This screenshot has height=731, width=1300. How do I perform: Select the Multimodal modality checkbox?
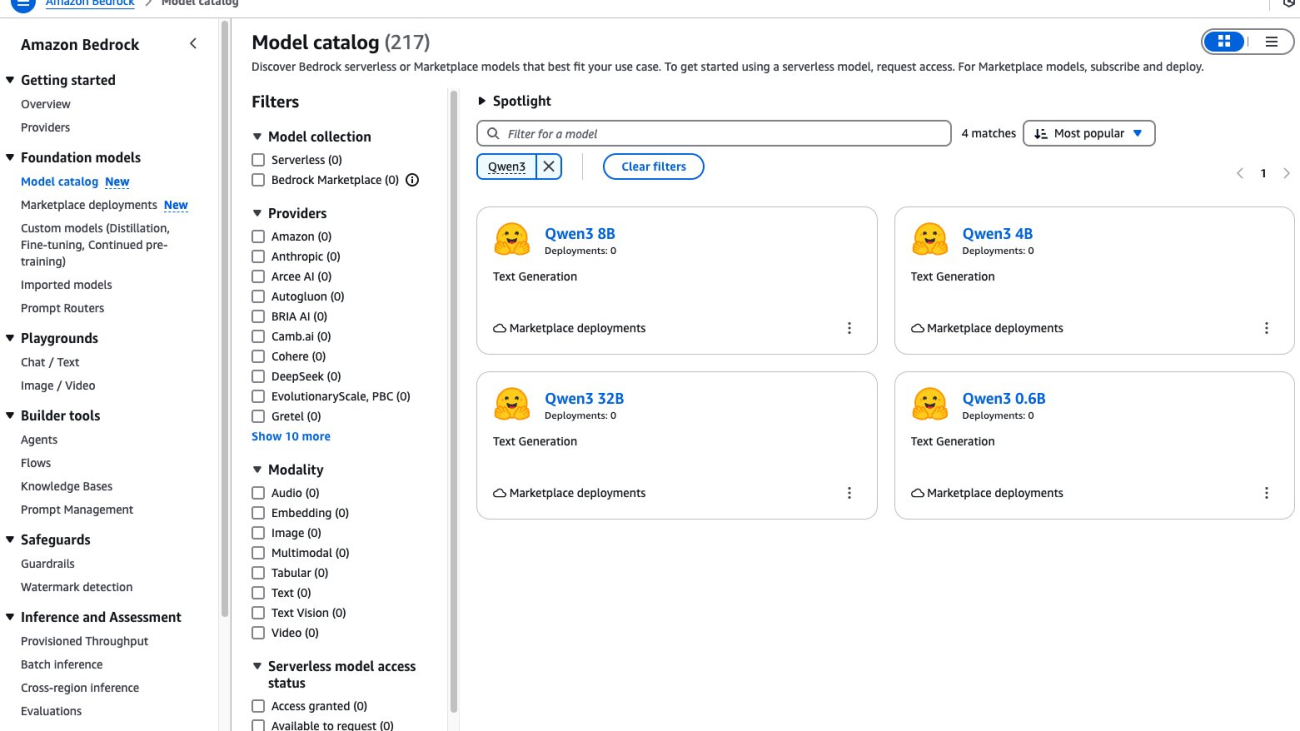pyautogui.click(x=258, y=553)
